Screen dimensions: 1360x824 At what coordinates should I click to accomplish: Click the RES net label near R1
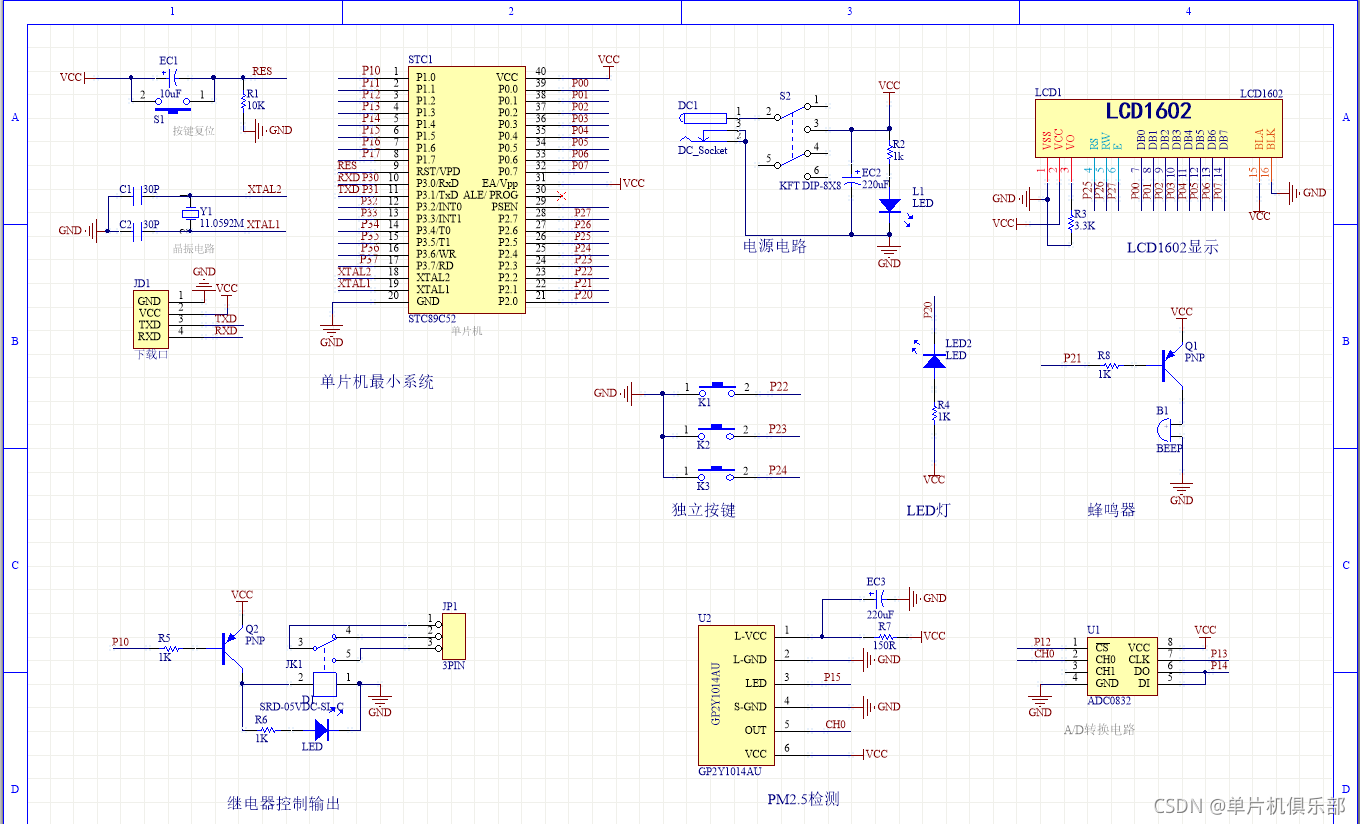click(x=261, y=71)
